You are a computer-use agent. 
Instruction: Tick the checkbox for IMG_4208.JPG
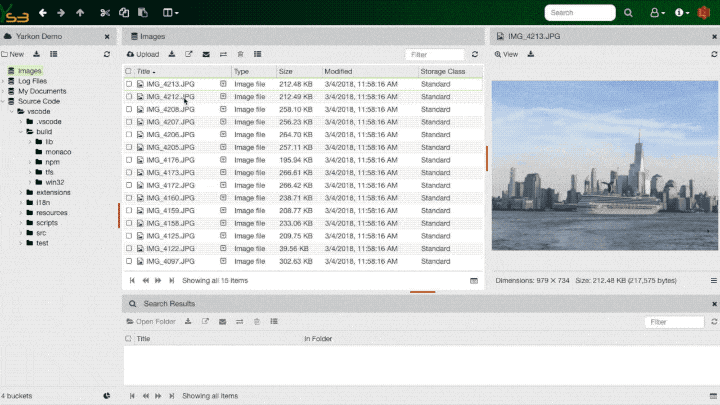point(129,110)
